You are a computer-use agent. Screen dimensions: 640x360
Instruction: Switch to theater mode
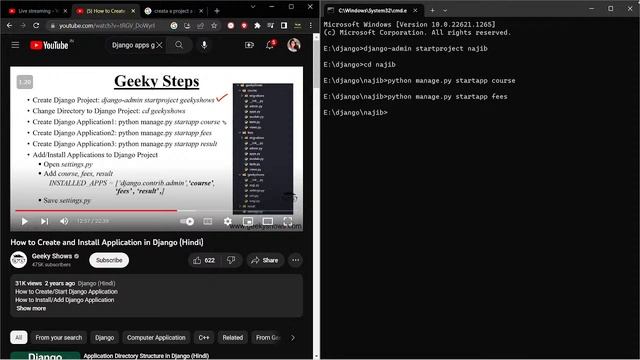[268, 221]
